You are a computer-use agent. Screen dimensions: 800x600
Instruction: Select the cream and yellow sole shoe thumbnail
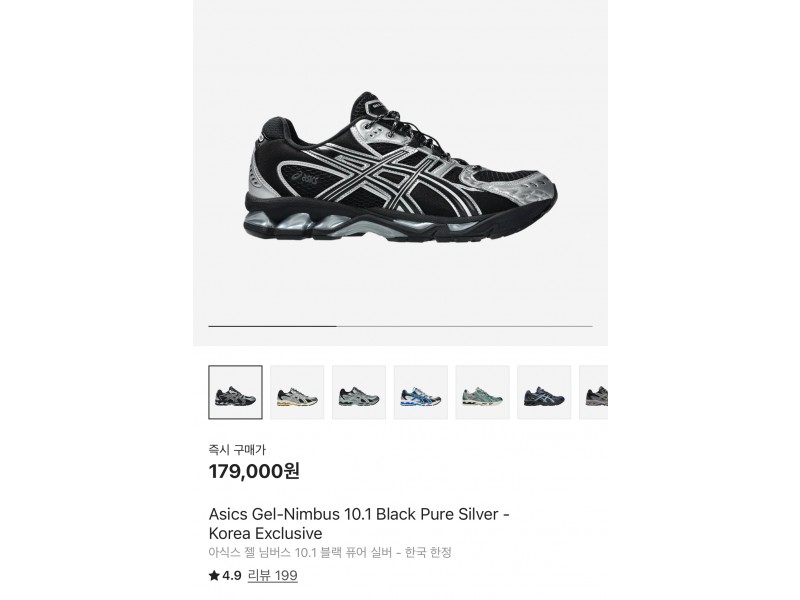[x=297, y=392]
